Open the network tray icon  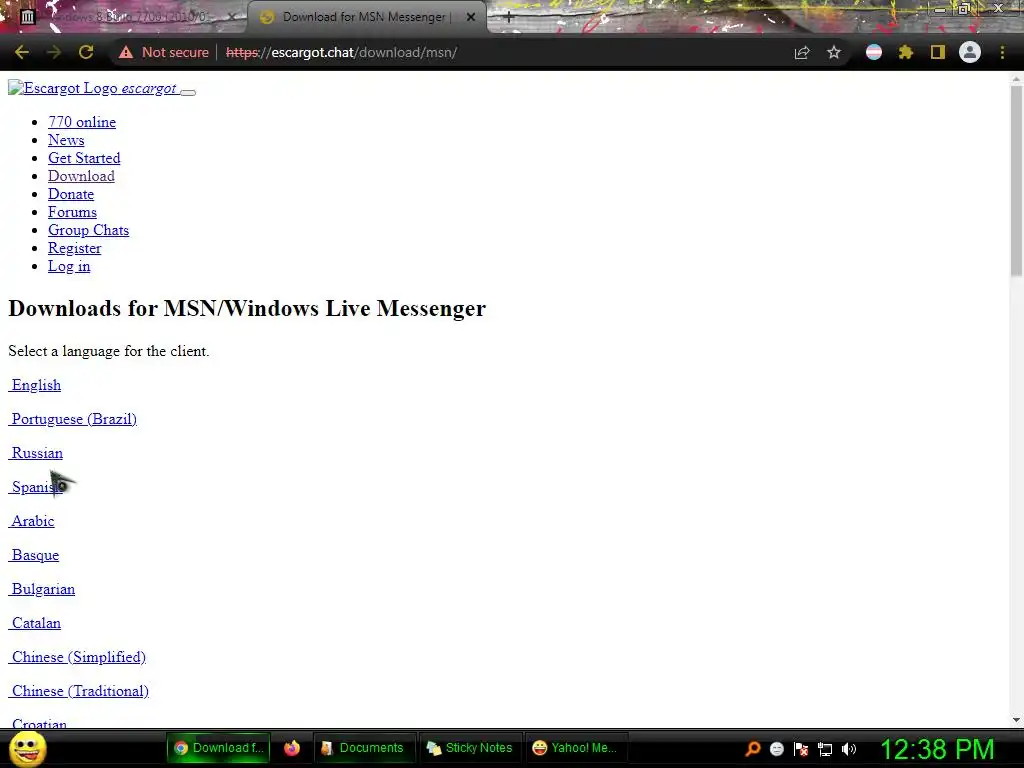coord(825,749)
